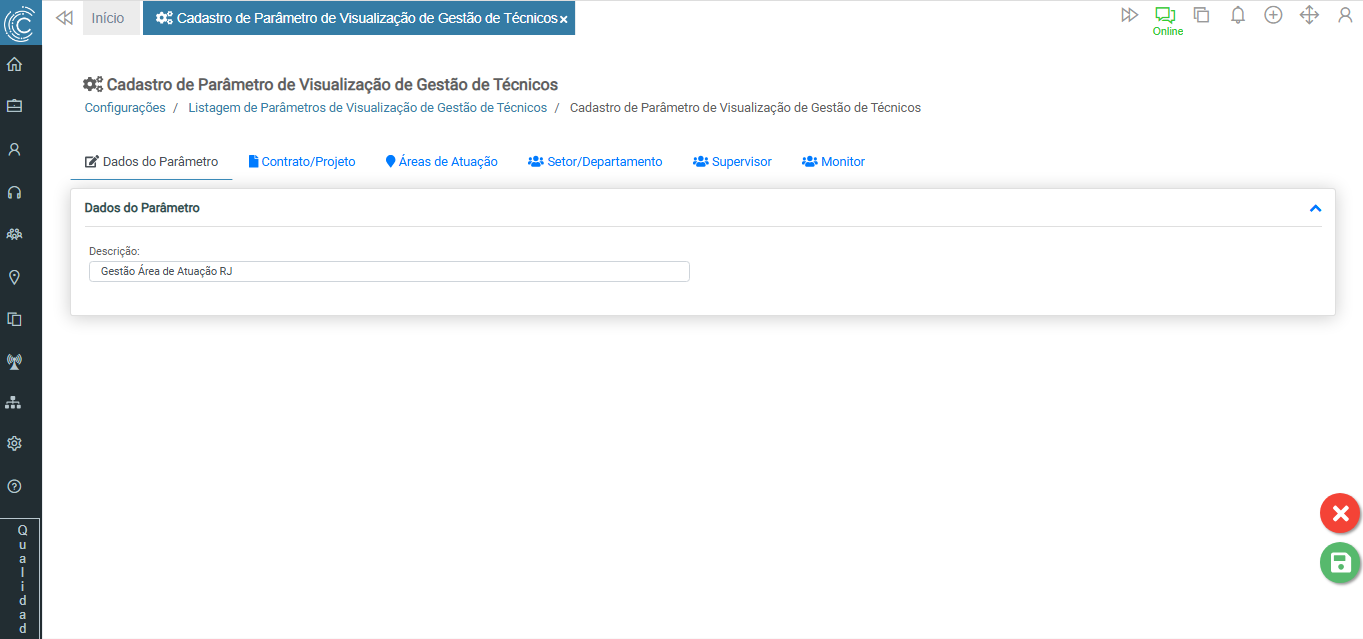Viewport: 1363px width, 639px height.
Task: Collapse the sidebar with double-left arrow
Action: point(65,18)
